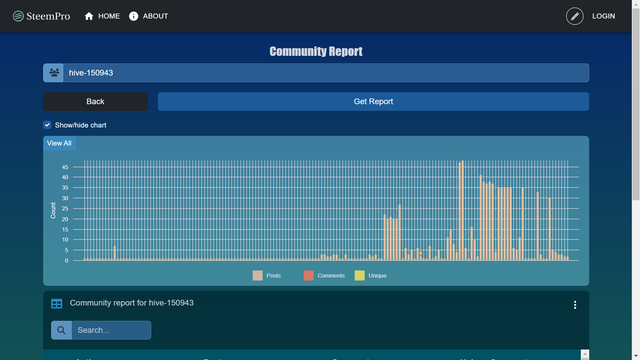The image size is (640, 360).
Task: Toggle the Show/hide chart checkbox
Action: pyautogui.click(x=47, y=125)
